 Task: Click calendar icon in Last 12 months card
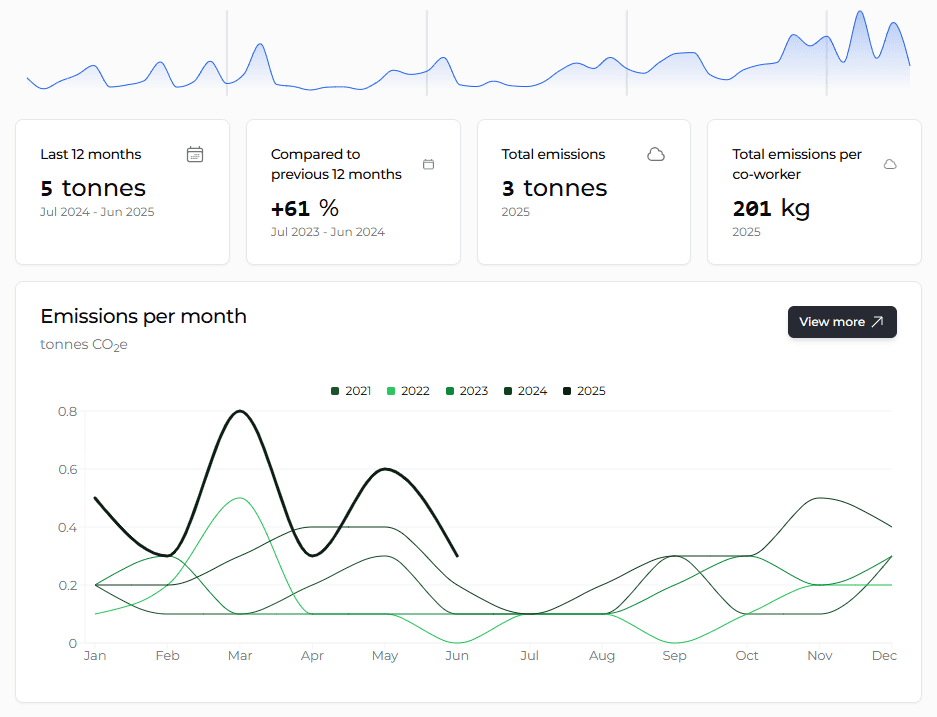click(195, 154)
